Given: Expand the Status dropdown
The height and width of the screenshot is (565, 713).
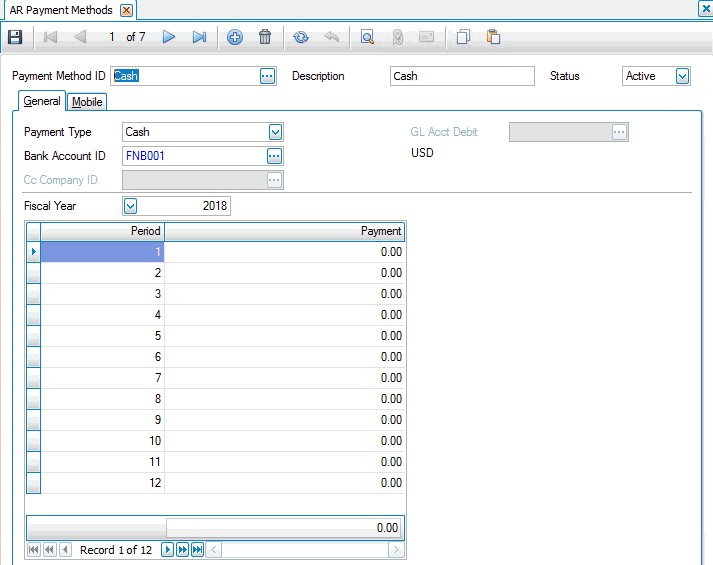Looking at the screenshot, I should 682,76.
